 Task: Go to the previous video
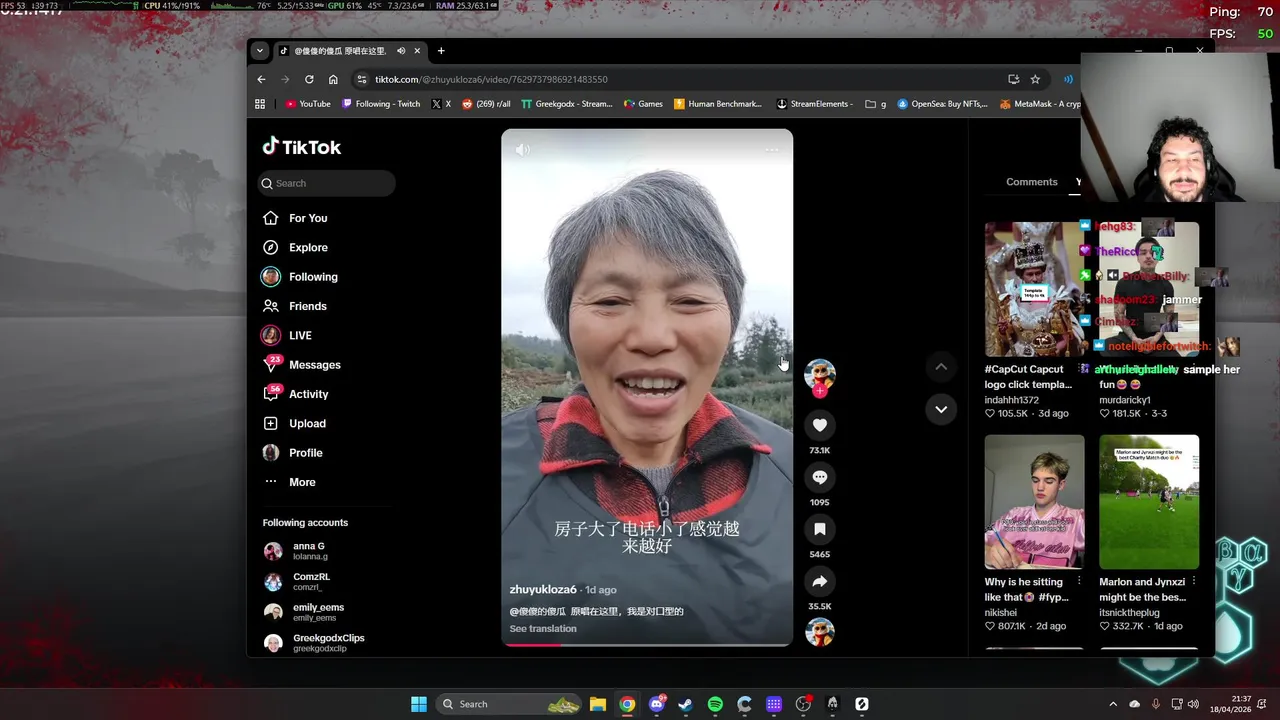pos(941,367)
